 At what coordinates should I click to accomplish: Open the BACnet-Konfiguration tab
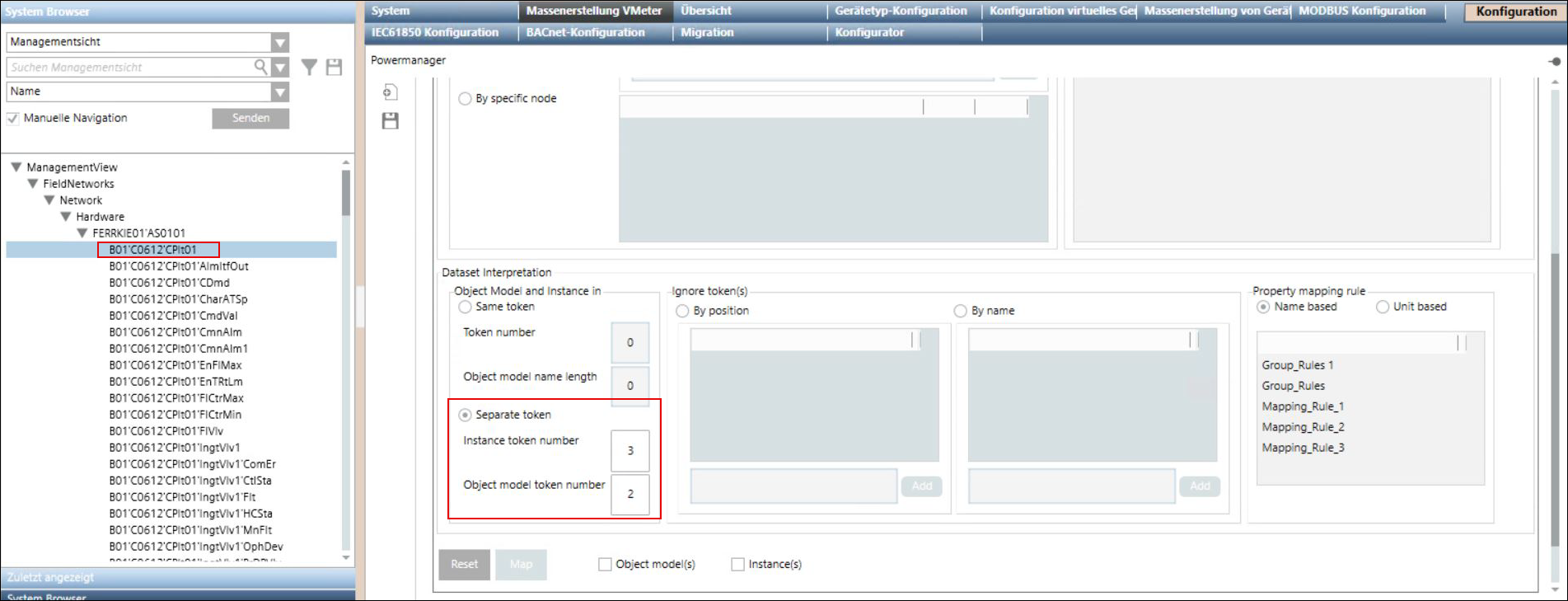click(585, 32)
